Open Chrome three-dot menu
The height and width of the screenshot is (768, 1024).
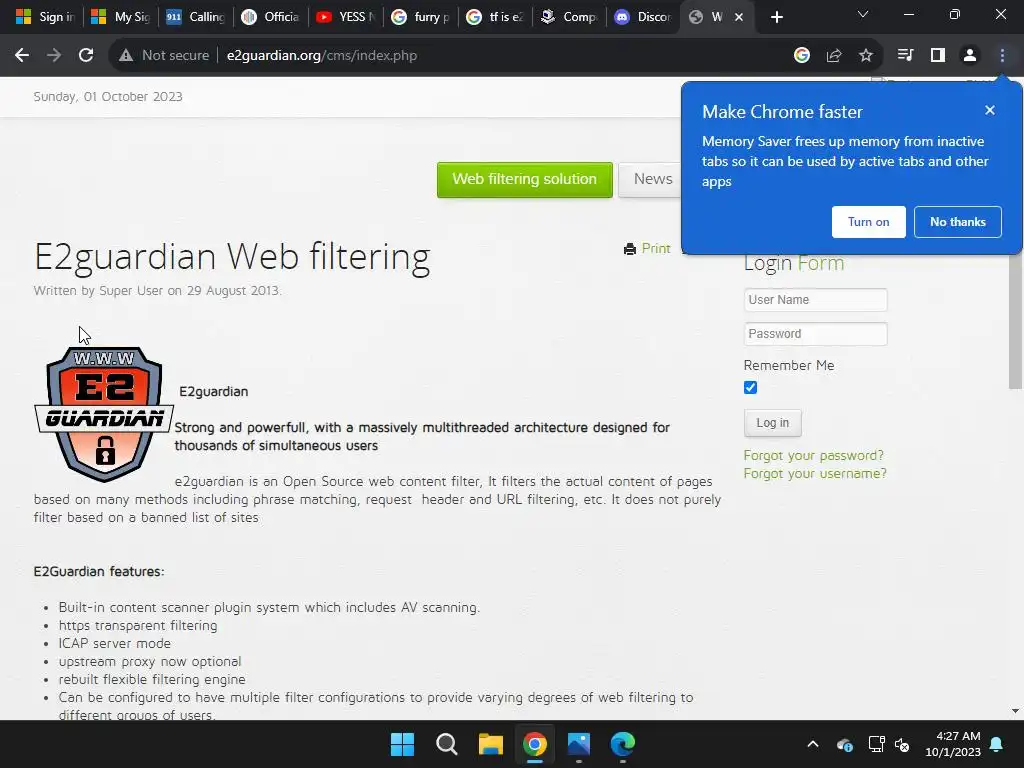pyautogui.click(x=1002, y=56)
